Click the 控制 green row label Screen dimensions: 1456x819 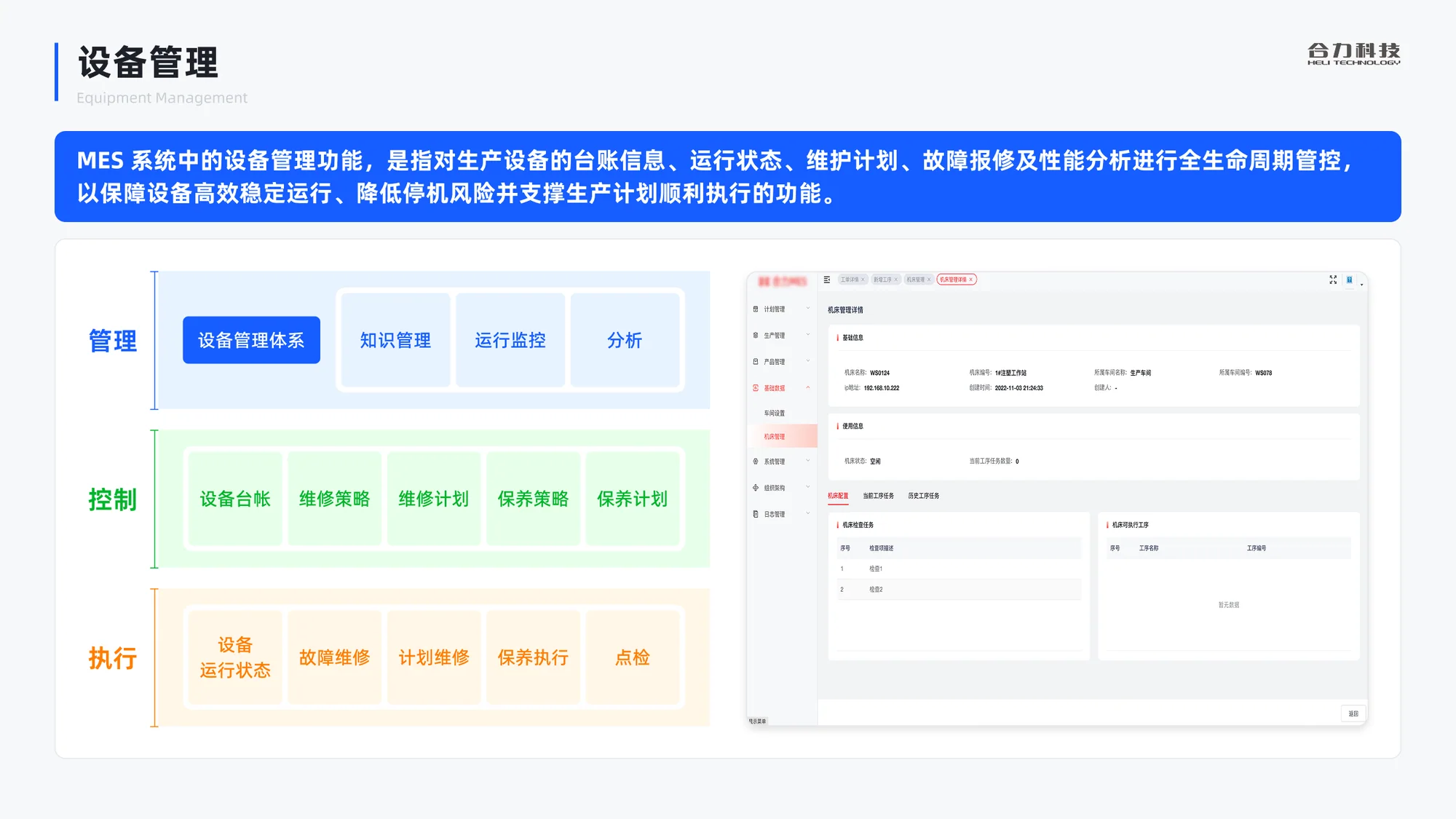113,499
